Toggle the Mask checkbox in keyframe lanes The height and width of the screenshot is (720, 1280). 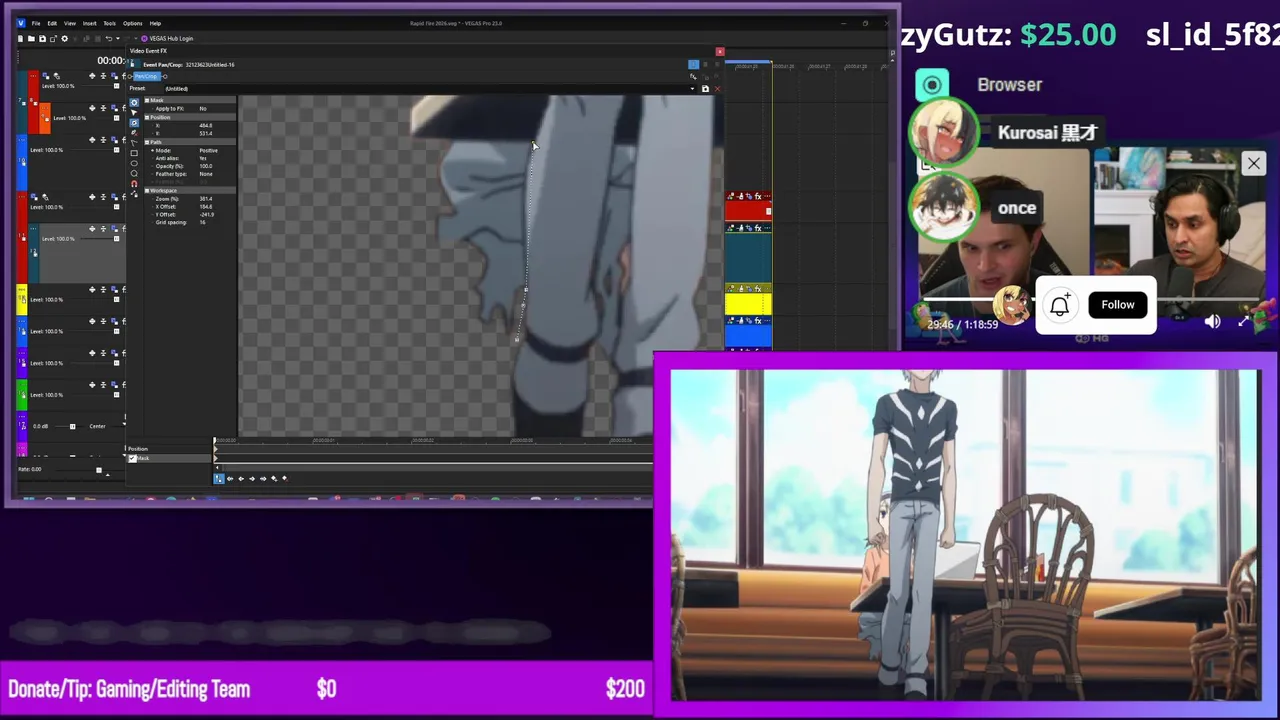click(132, 458)
